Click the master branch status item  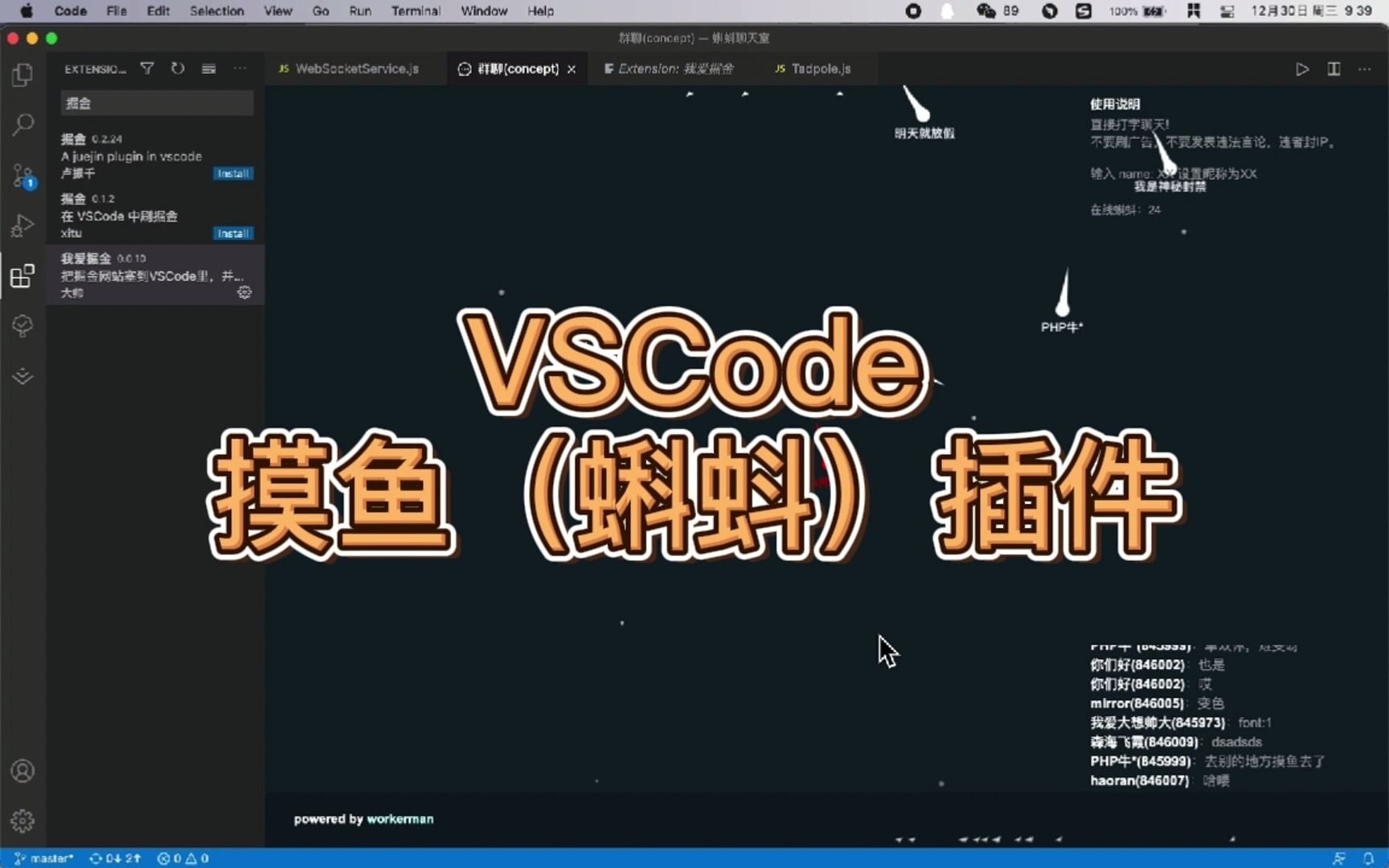(x=44, y=858)
